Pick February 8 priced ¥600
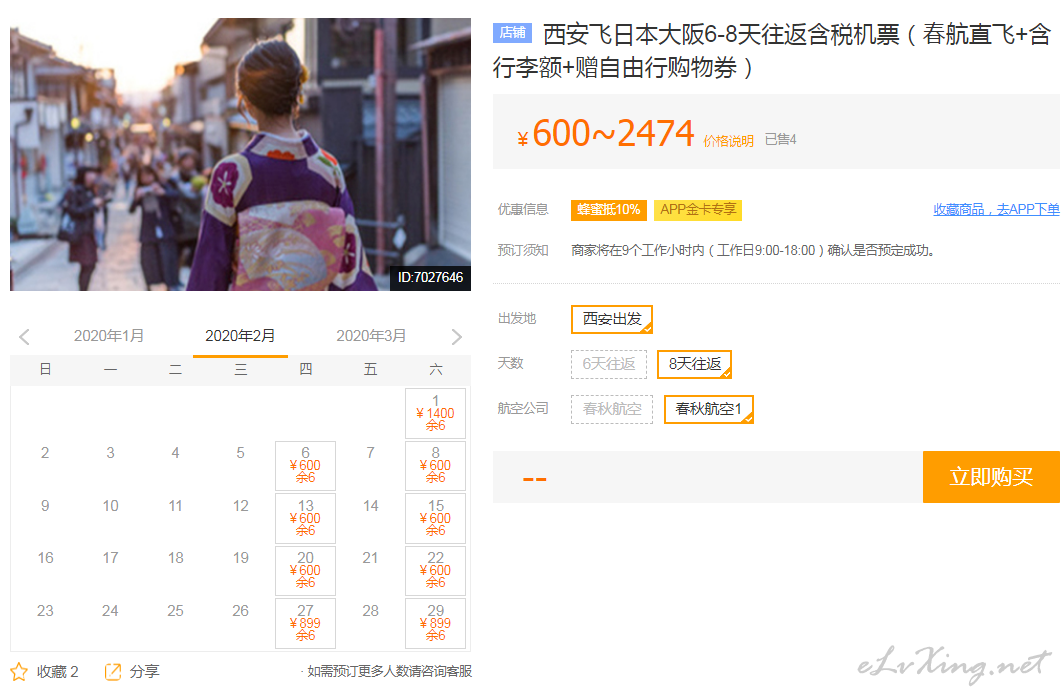The height and width of the screenshot is (698, 1062). click(436, 466)
